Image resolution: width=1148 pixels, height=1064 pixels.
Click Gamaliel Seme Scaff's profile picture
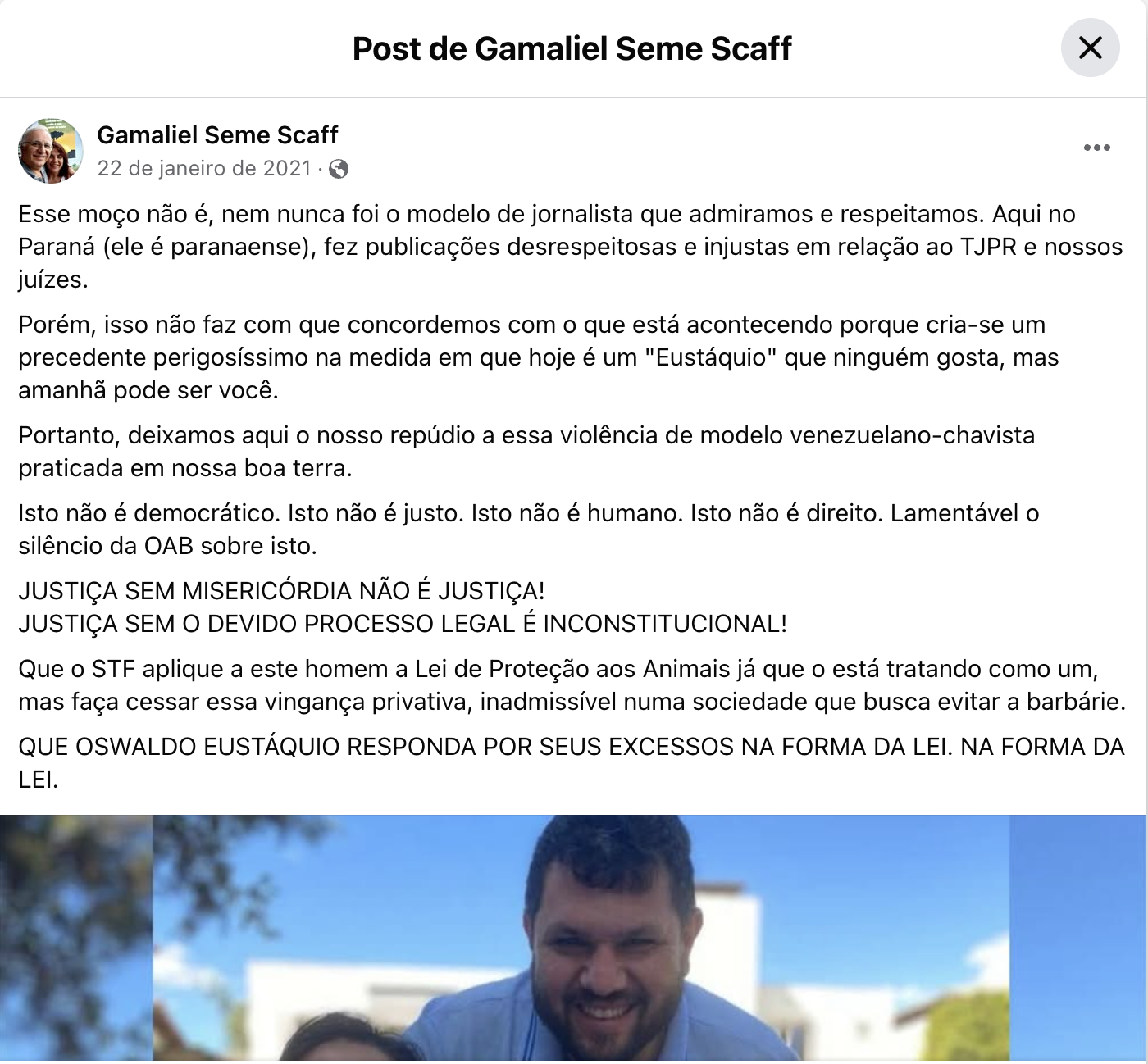[51, 150]
